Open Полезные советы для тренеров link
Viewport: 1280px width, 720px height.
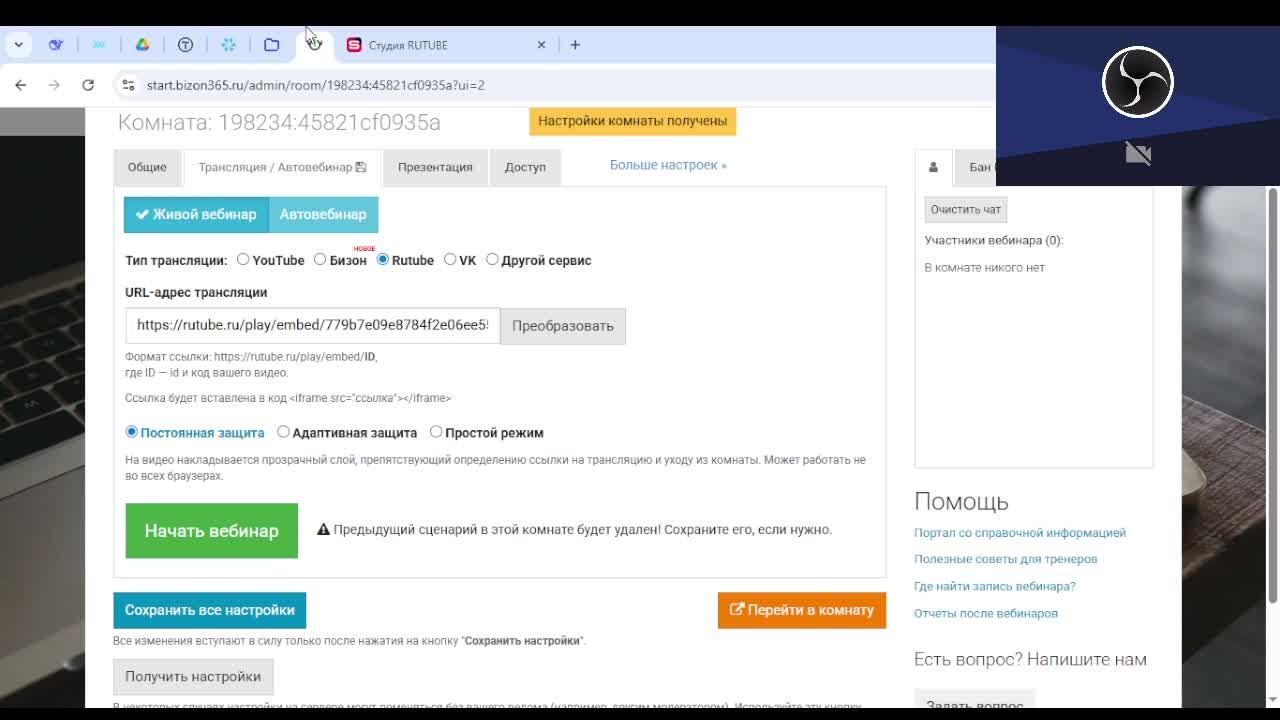1006,559
